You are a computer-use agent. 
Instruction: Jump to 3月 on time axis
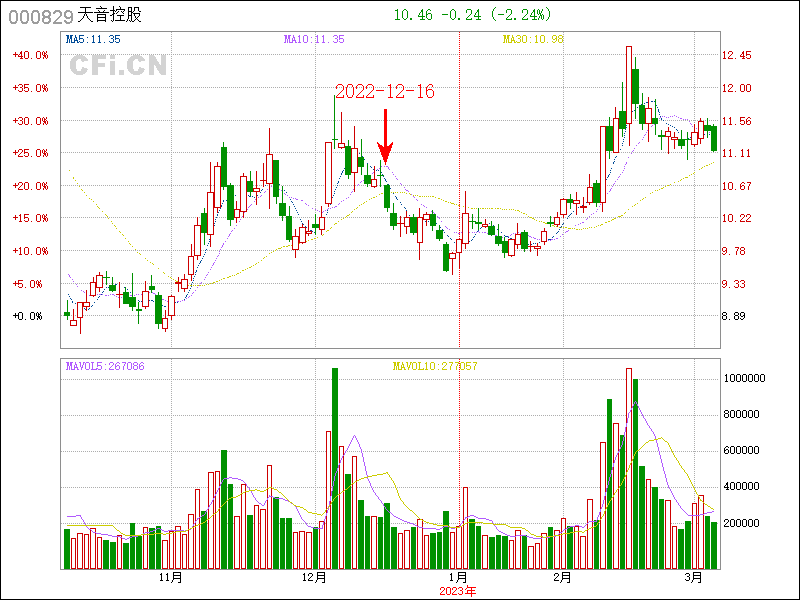click(695, 577)
